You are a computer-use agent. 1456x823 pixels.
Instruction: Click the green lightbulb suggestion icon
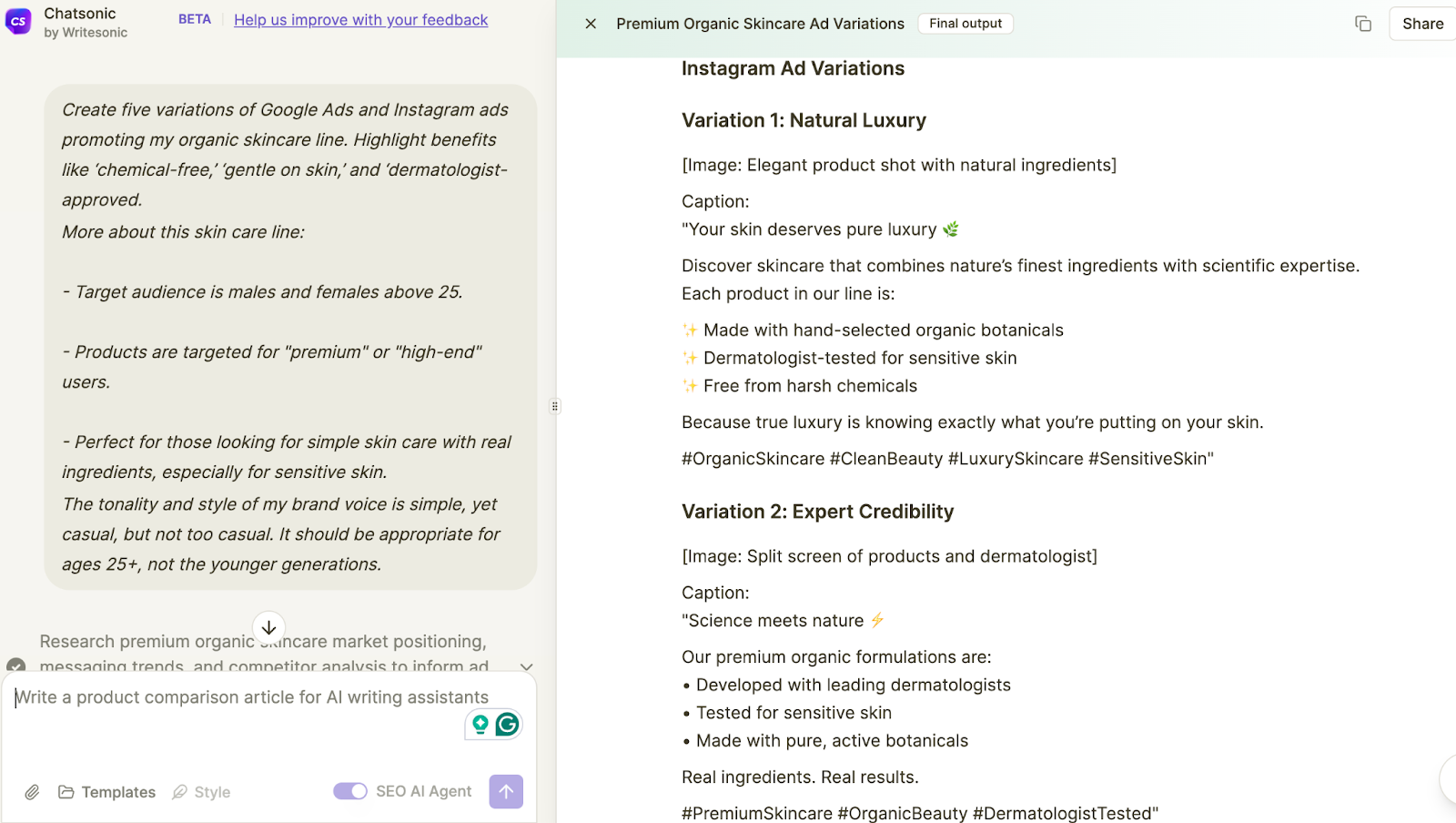pyautogui.click(x=480, y=724)
